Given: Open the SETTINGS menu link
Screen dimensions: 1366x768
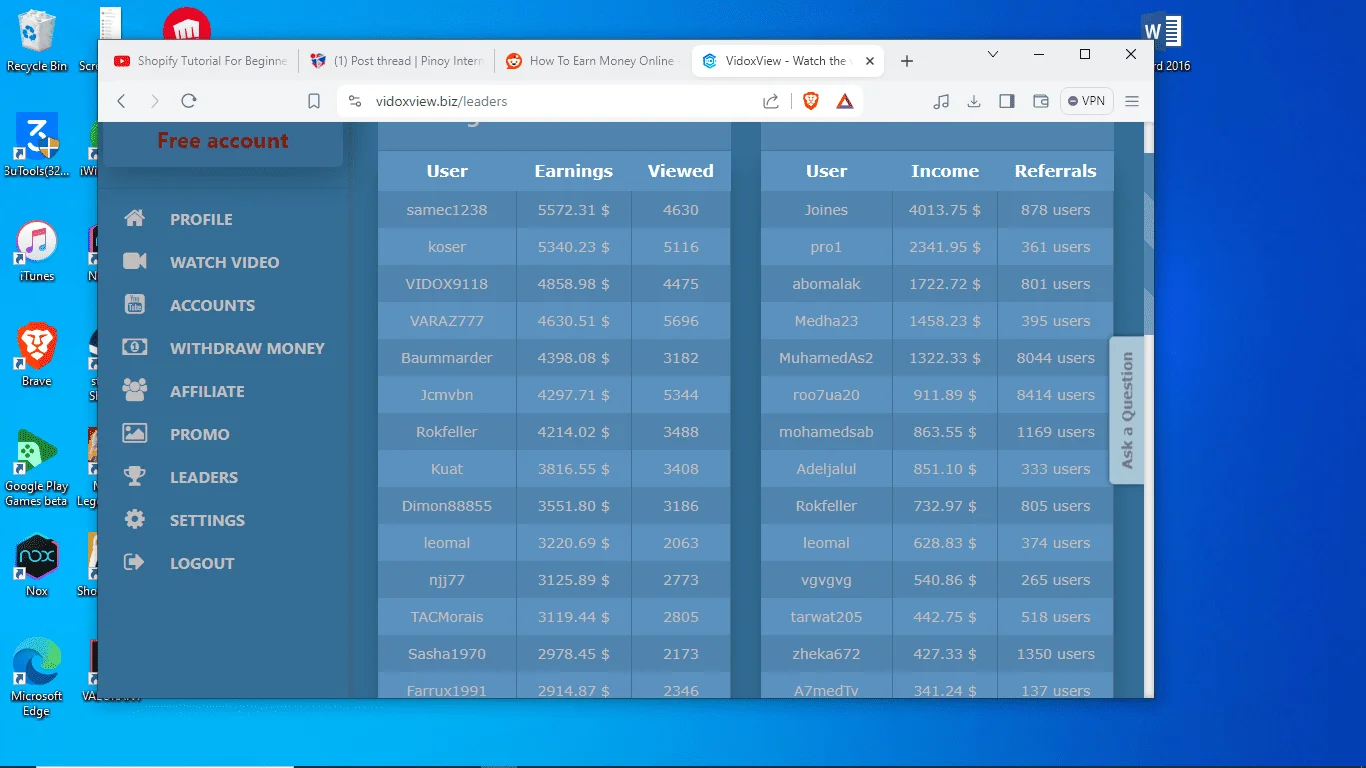Looking at the screenshot, I should (207, 521).
